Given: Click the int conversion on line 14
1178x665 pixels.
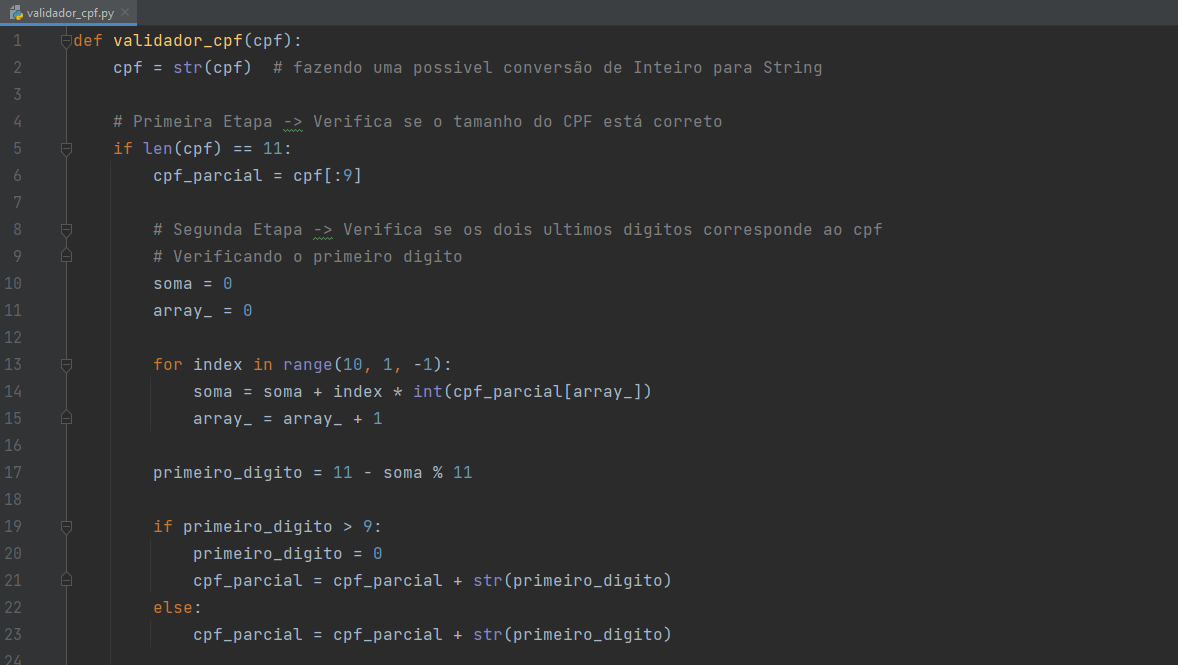Looking at the screenshot, I should 430,391.
